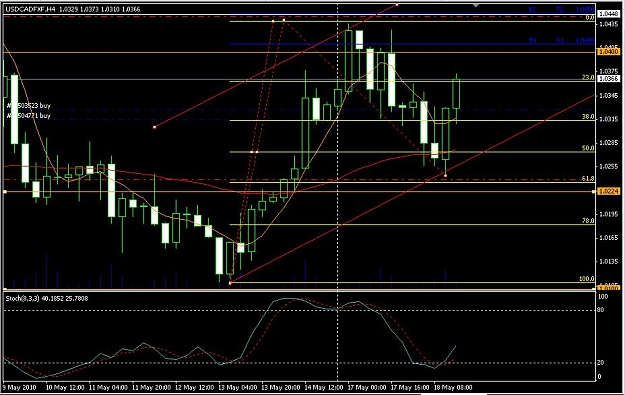Image resolution: width=625 pixels, height=395 pixels.
Task: Click the current price tag 1.0366
Action: pos(608,79)
